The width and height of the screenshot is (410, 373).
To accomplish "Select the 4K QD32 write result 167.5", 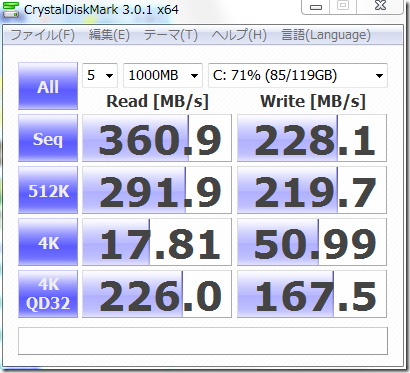I will (x=312, y=294).
